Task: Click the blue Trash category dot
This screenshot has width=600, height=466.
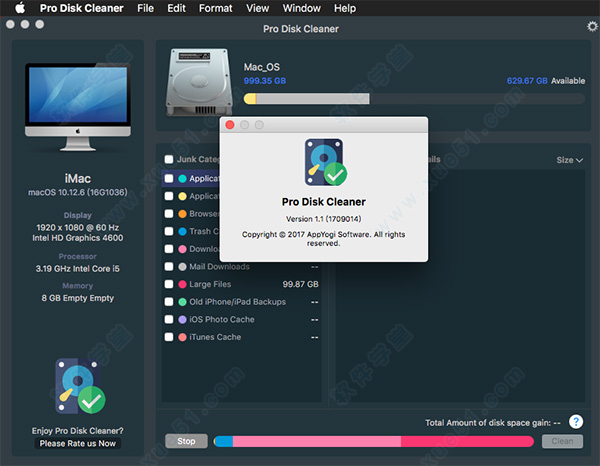Action: [x=183, y=231]
